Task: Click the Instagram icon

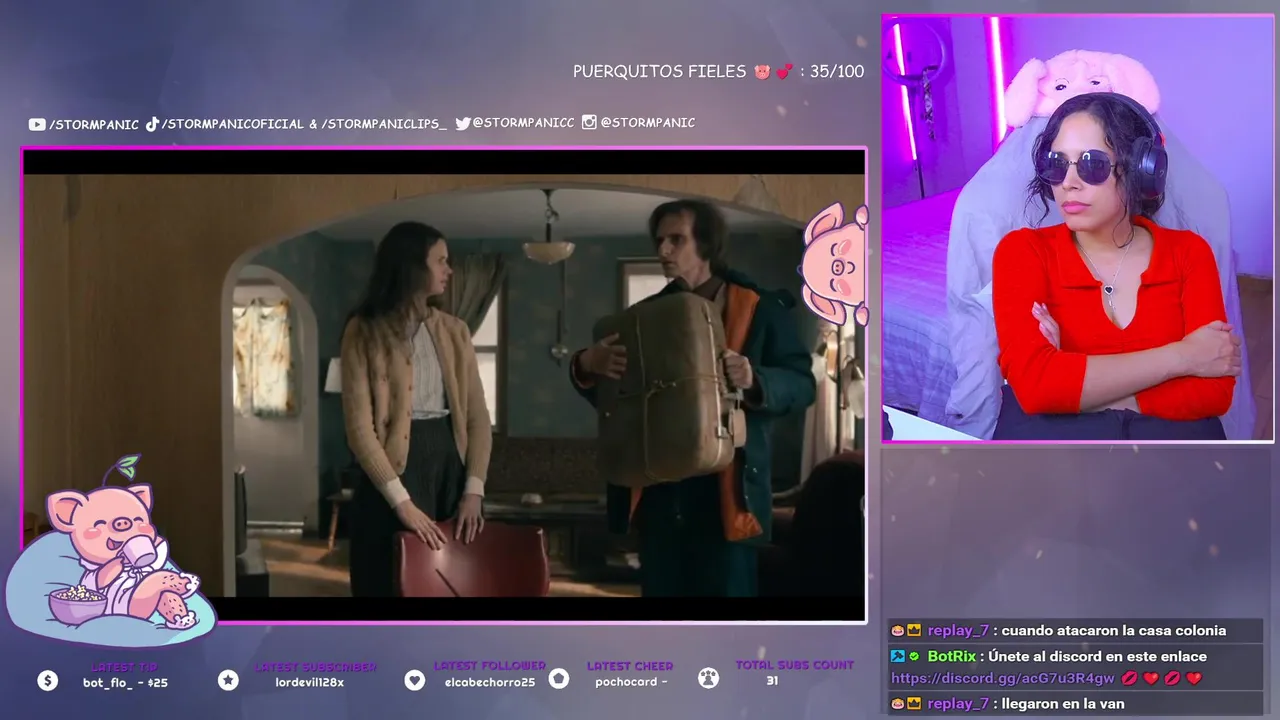Action: (x=589, y=122)
